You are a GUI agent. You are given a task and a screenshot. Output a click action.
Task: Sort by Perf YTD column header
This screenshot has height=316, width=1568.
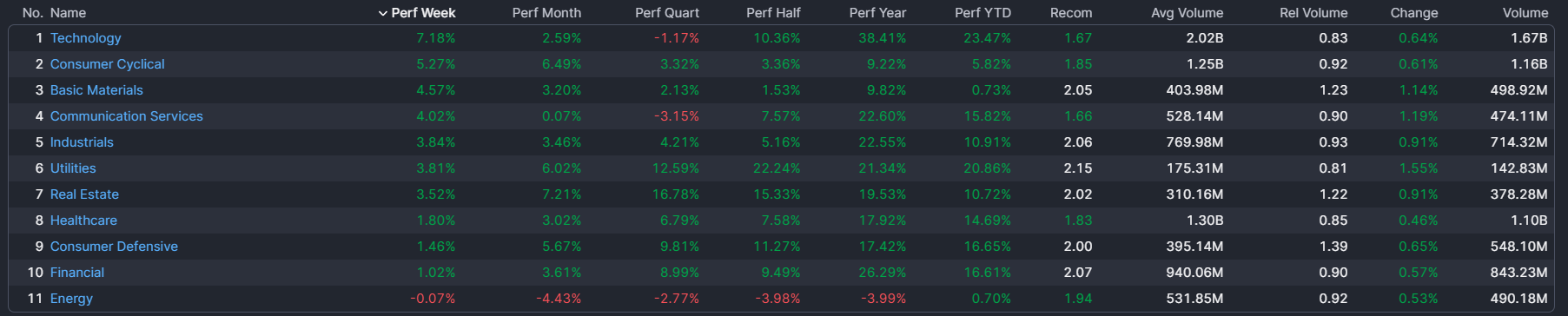pos(982,13)
